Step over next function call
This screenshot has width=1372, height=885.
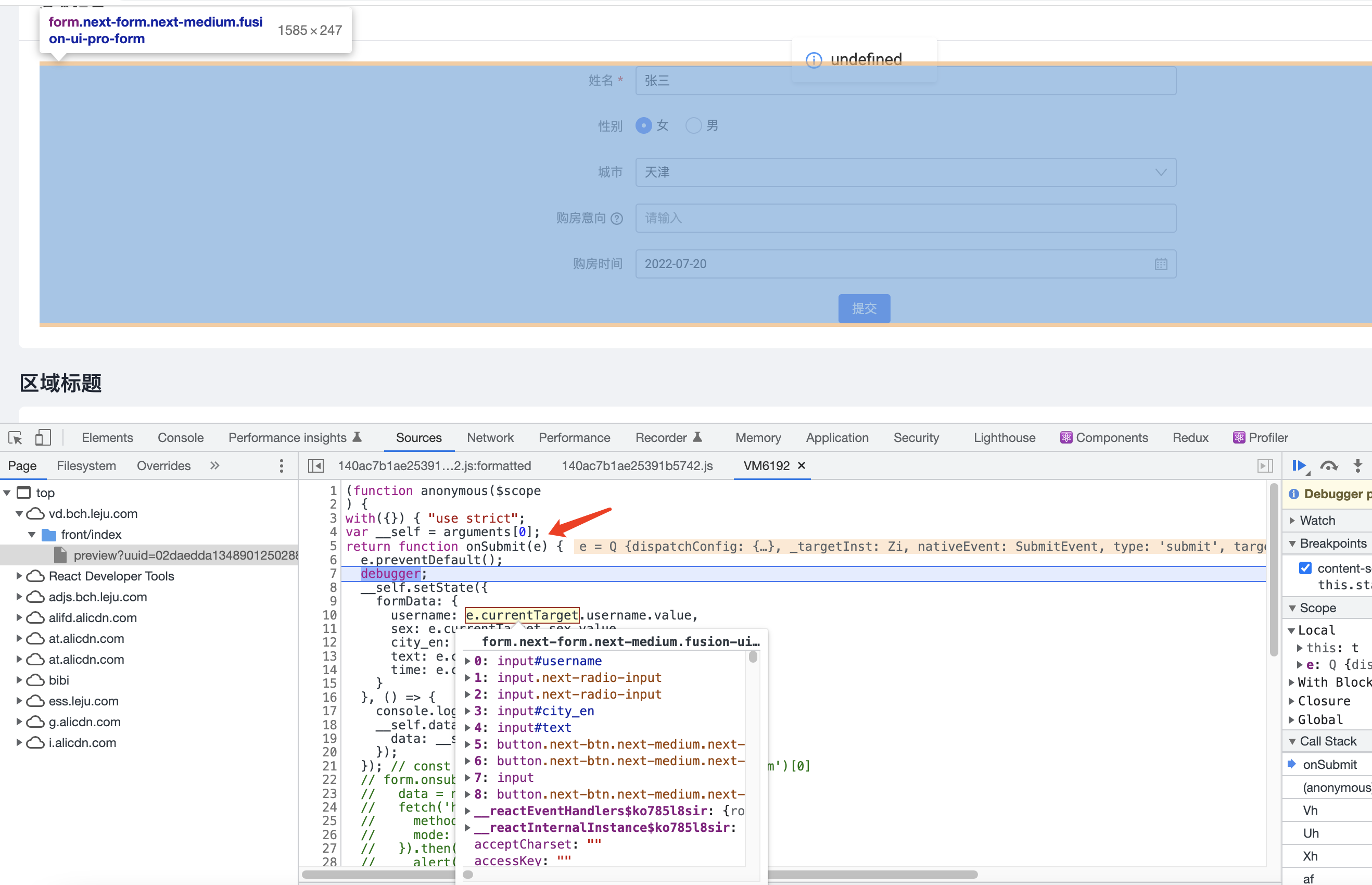1329,466
